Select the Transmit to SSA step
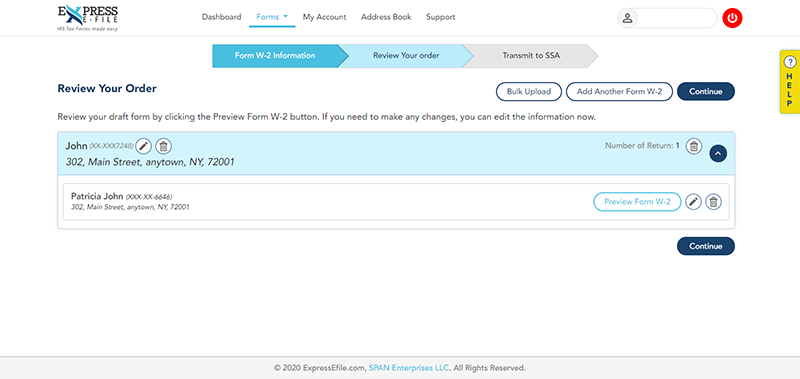The height and width of the screenshot is (379, 800). 531,56
